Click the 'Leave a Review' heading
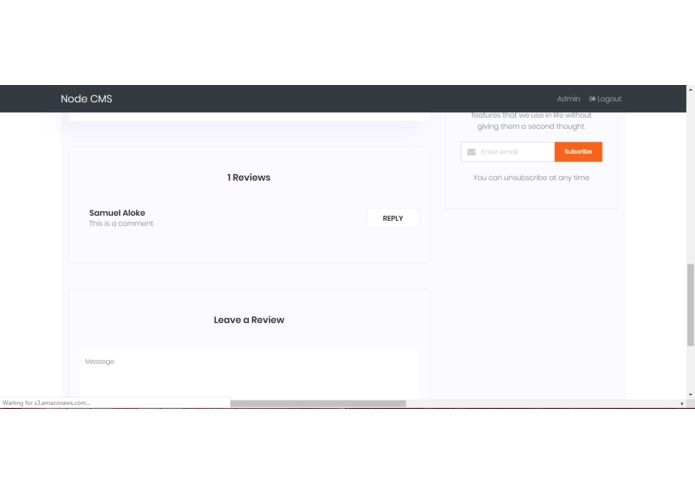 click(x=249, y=320)
